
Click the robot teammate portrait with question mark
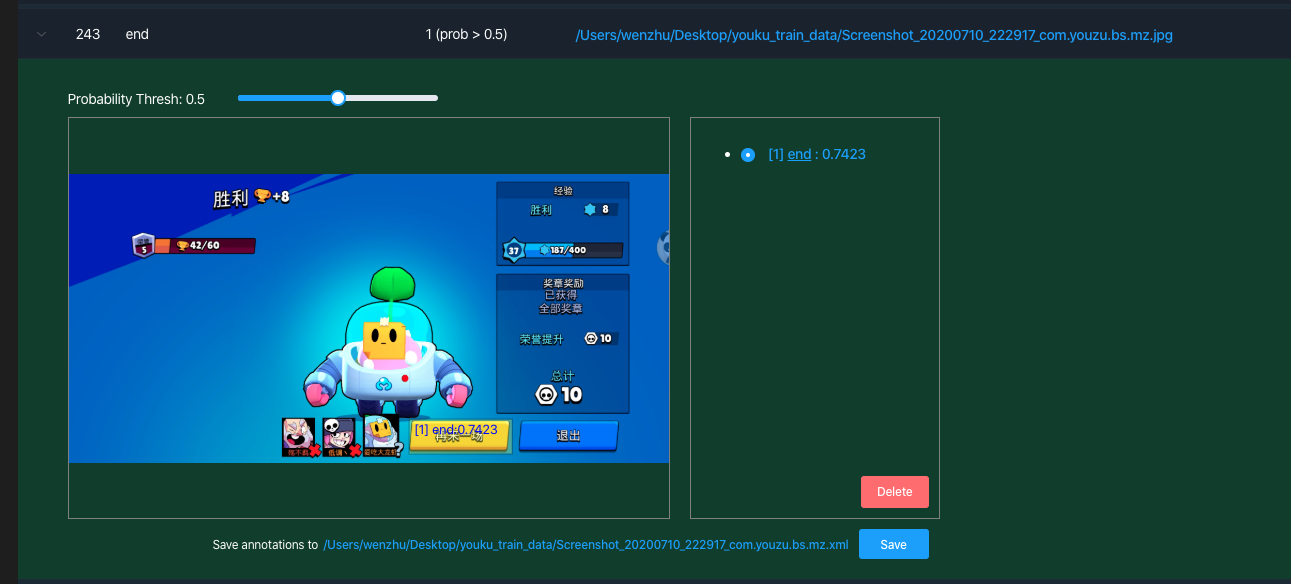[x=382, y=437]
